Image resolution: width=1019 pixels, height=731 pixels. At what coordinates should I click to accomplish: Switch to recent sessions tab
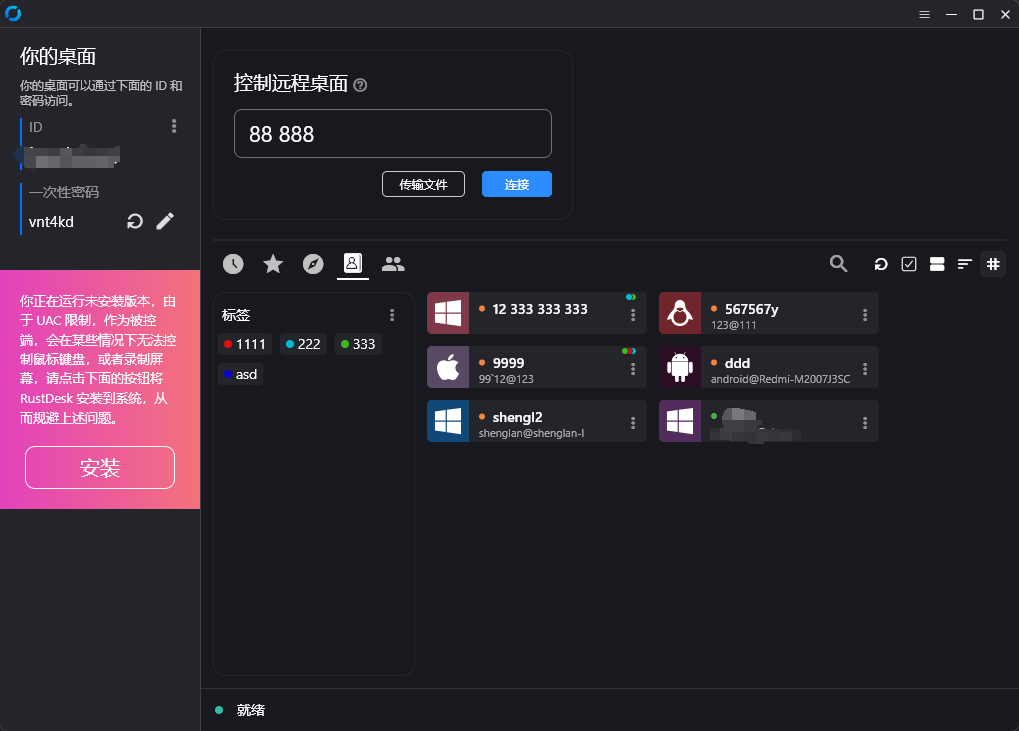pyautogui.click(x=233, y=264)
